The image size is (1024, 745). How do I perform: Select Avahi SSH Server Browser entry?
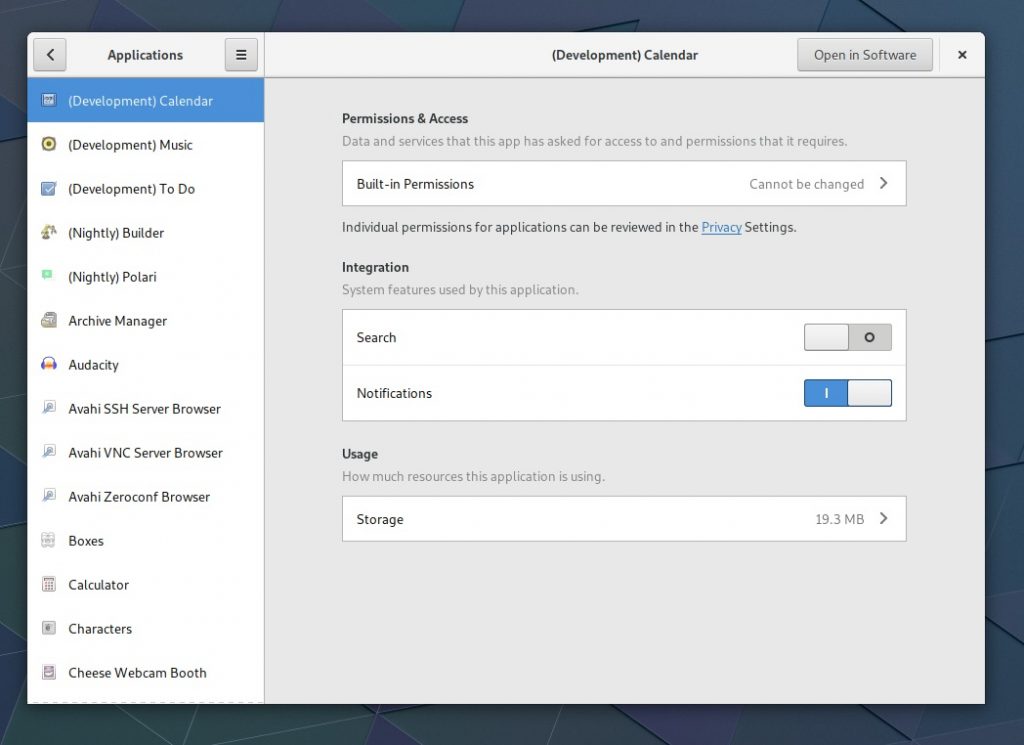click(144, 409)
